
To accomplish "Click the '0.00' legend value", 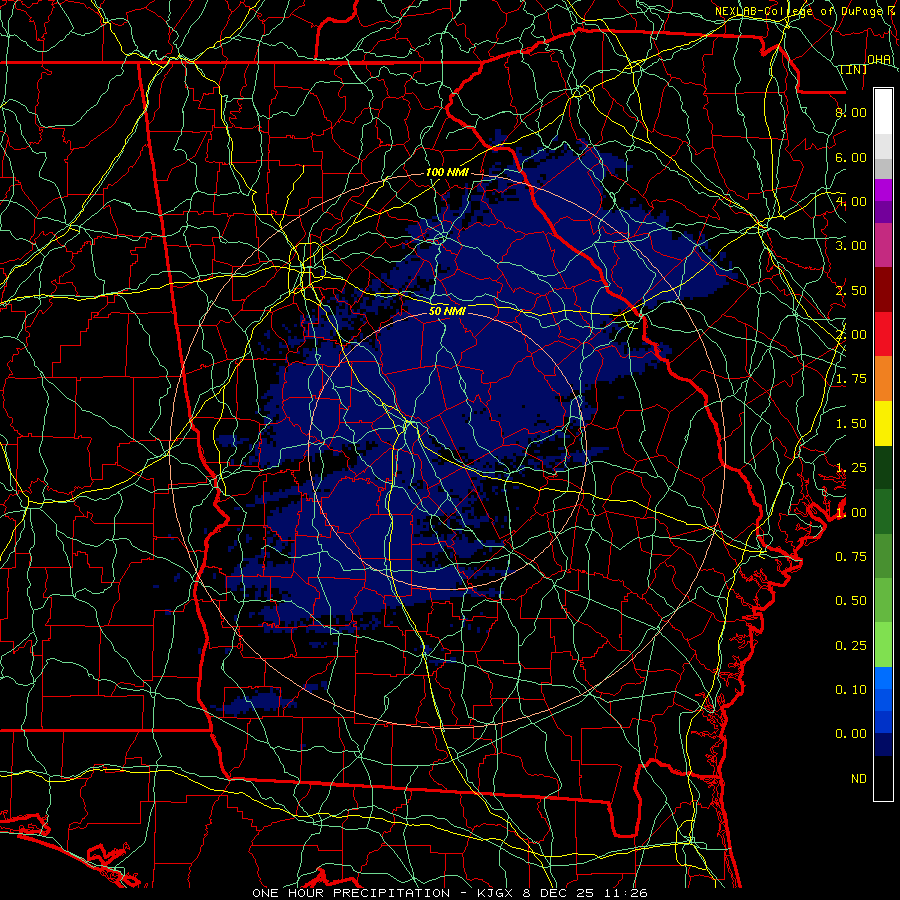I will point(851,734).
